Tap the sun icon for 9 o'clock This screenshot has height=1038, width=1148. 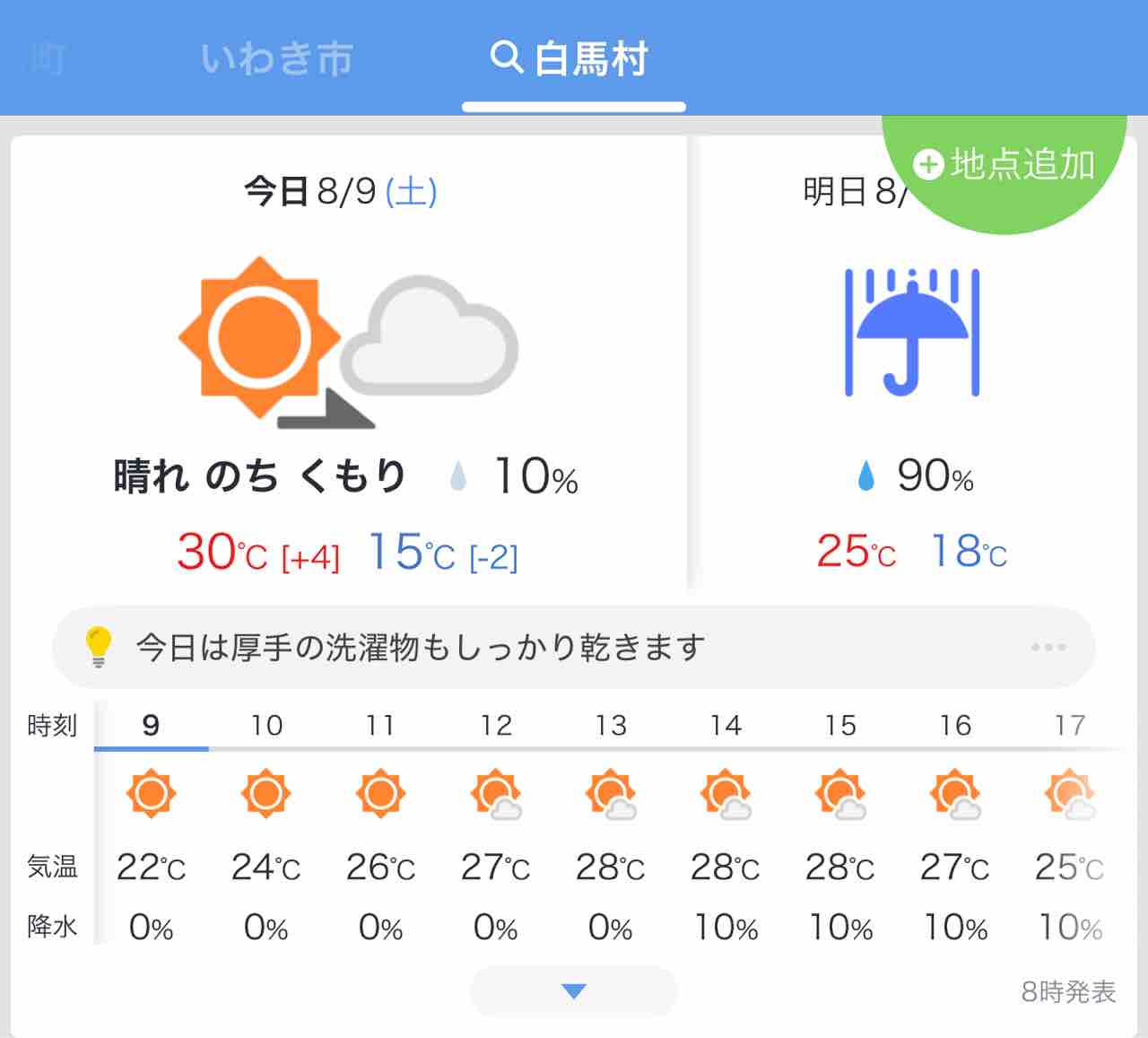(x=151, y=794)
